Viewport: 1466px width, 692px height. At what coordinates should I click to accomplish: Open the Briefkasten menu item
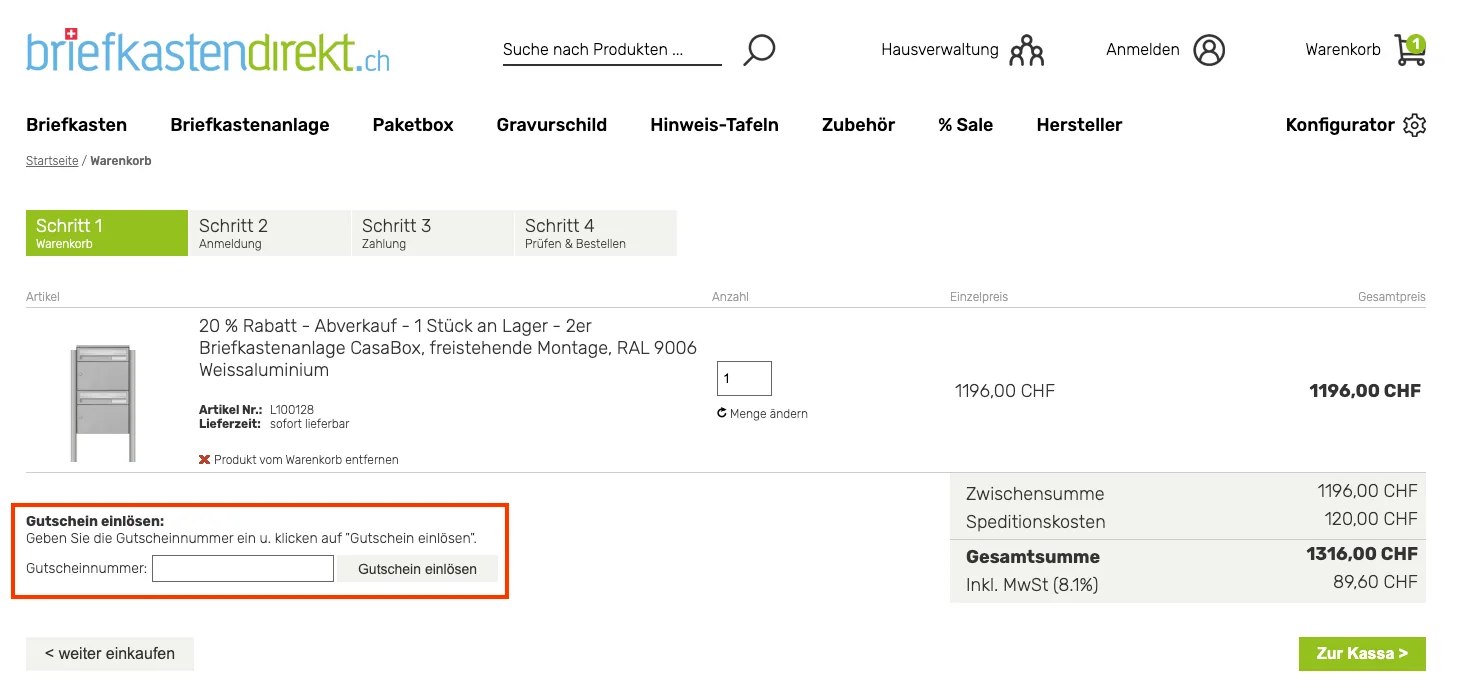77,125
